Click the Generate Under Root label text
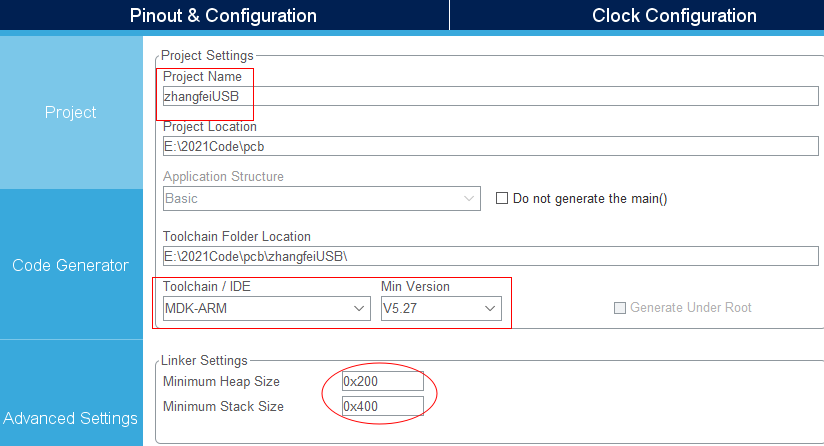This screenshot has height=446, width=824. pos(691,307)
